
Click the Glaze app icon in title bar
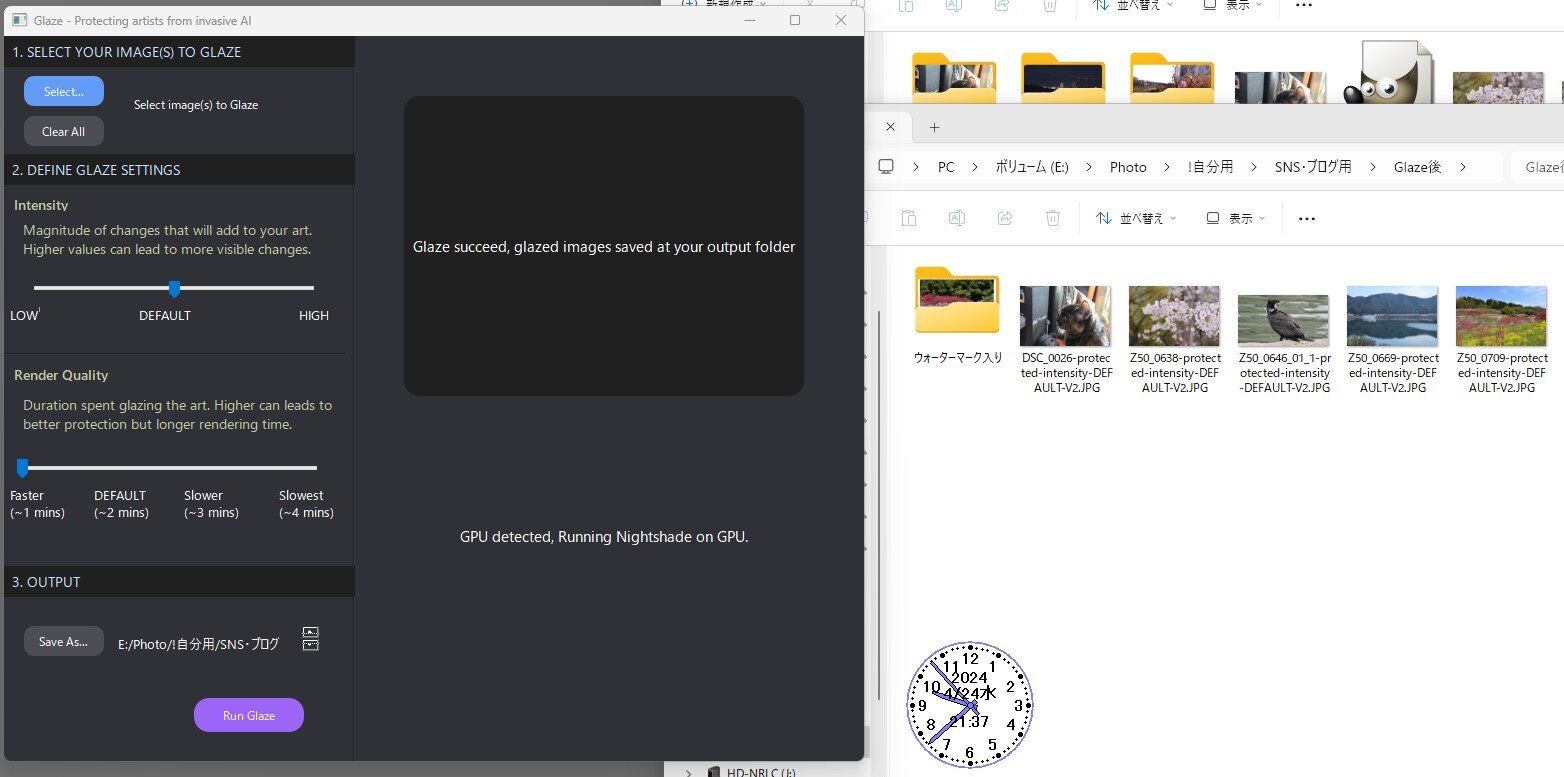coord(19,20)
